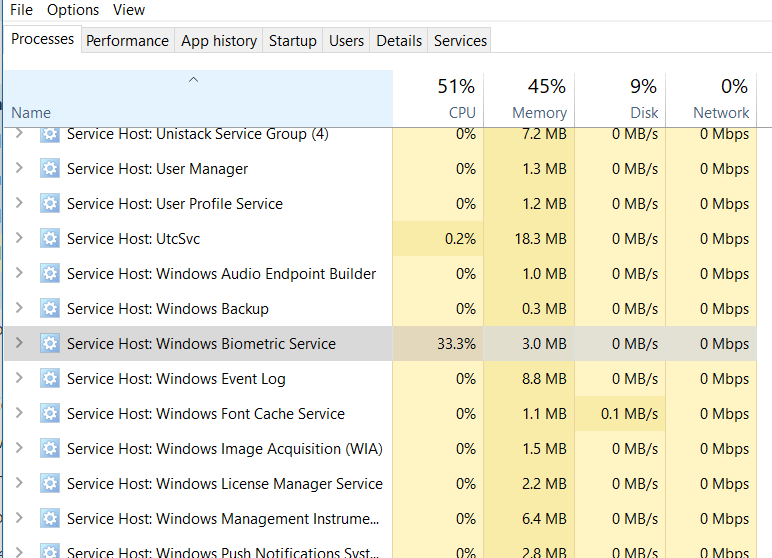Open the Startup tab
This screenshot has width=772, height=558.
pyautogui.click(x=293, y=41)
